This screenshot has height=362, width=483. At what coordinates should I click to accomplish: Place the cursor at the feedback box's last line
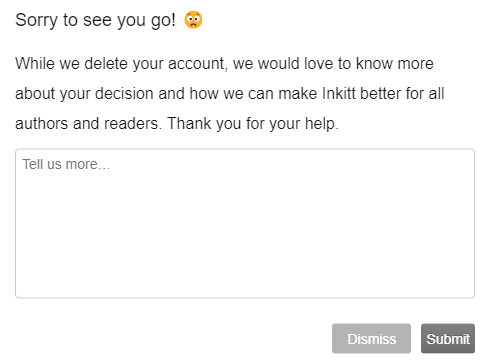pos(245,288)
